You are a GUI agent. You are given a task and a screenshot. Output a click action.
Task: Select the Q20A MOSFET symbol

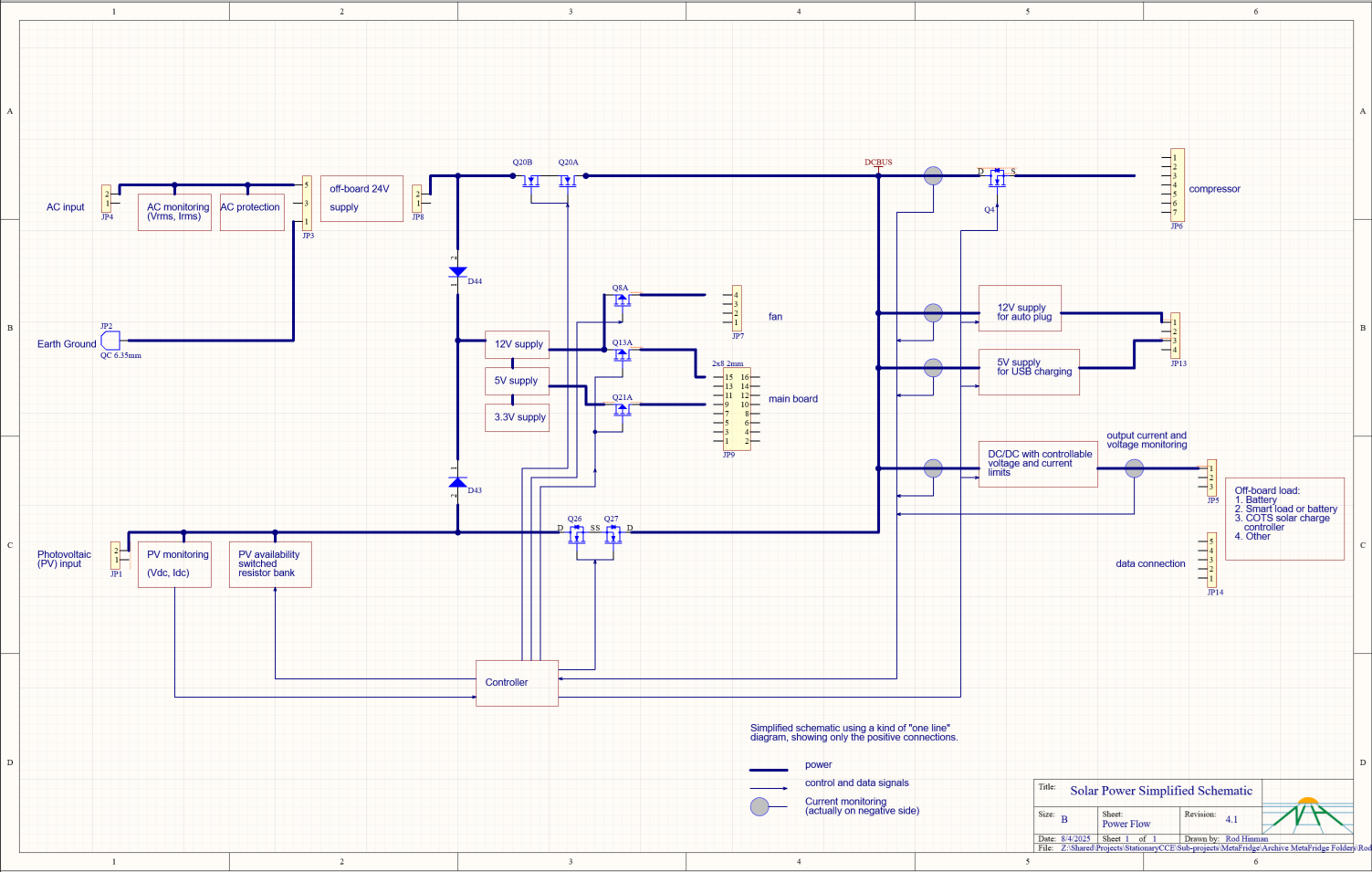(x=568, y=180)
